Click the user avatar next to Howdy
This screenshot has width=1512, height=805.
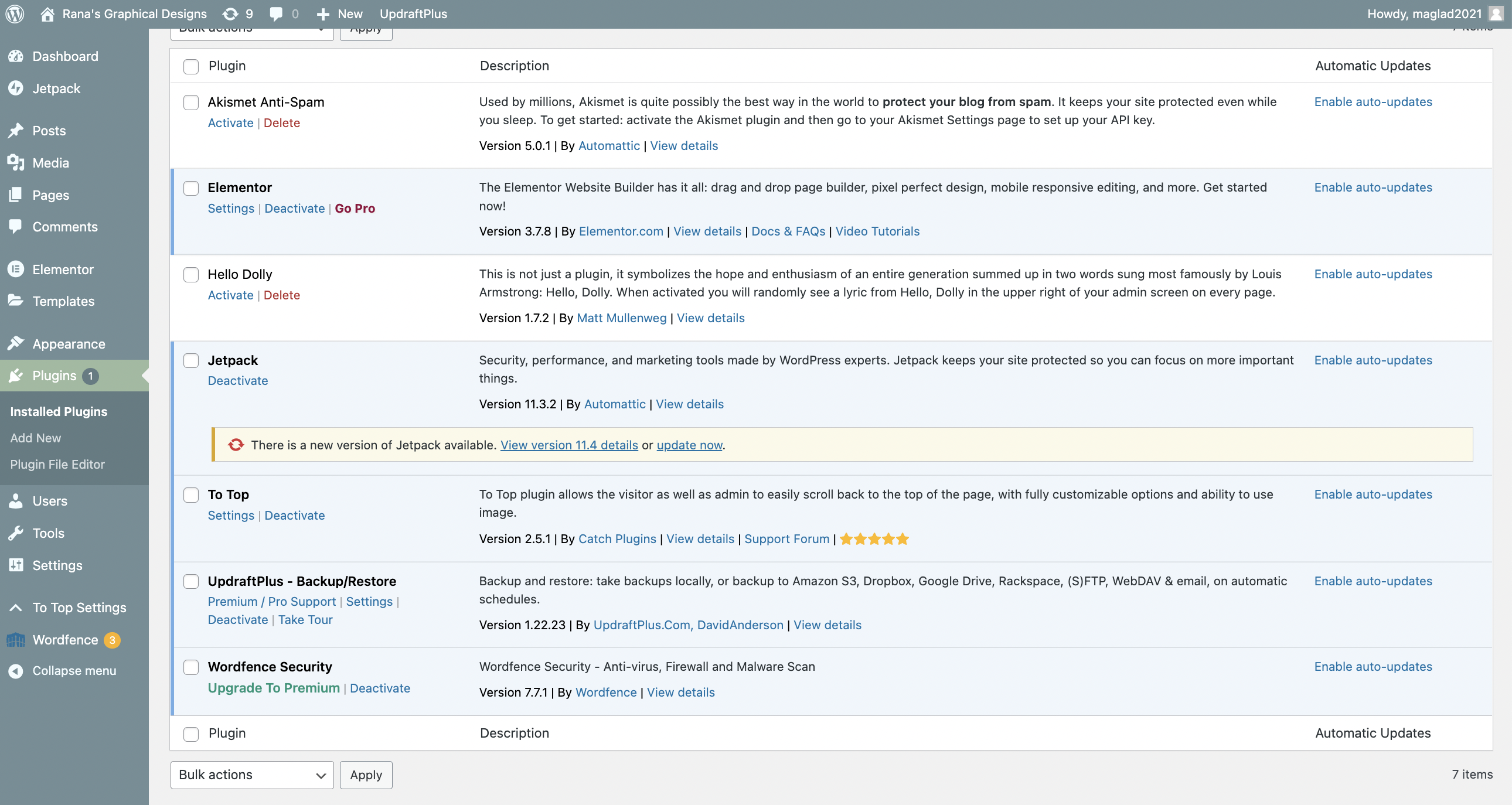pos(1496,13)
